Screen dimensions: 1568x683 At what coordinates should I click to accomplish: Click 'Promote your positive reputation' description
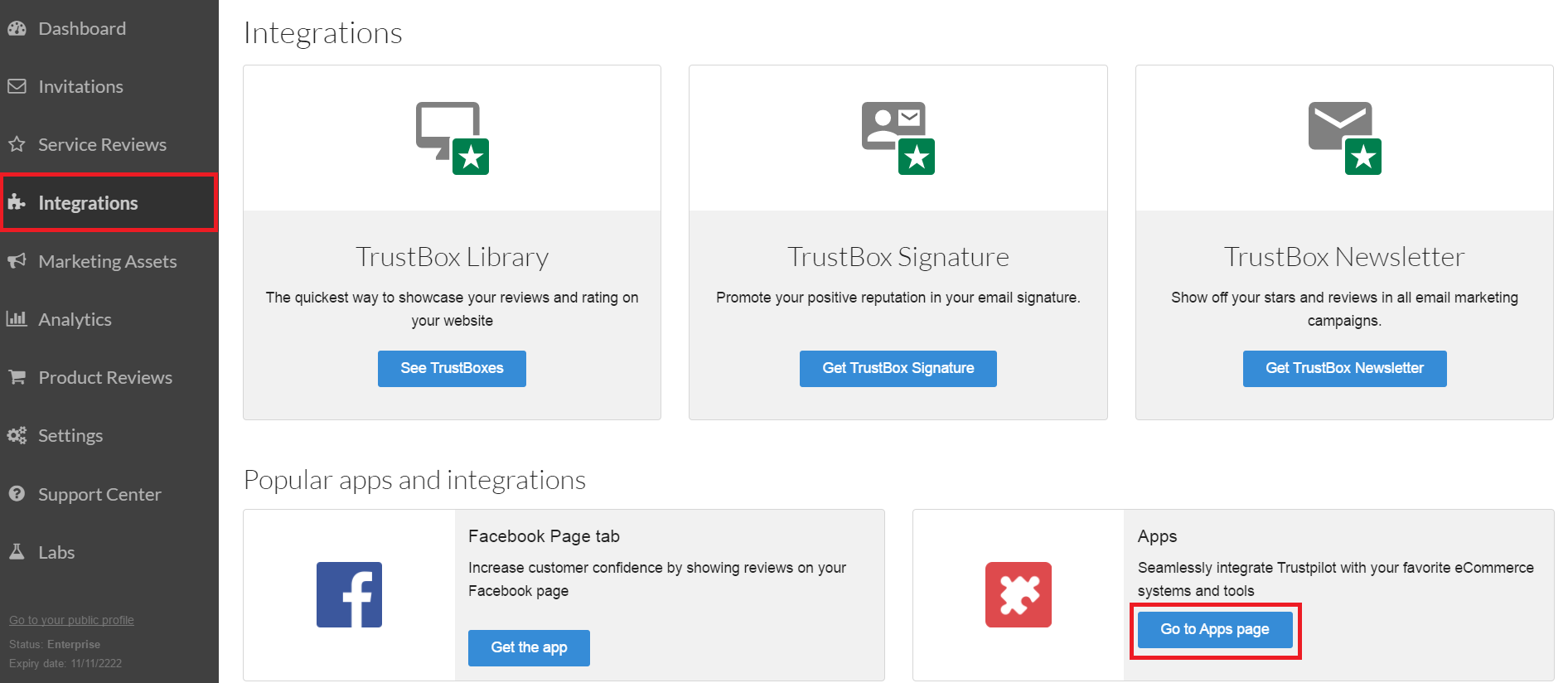pos(898,298)
